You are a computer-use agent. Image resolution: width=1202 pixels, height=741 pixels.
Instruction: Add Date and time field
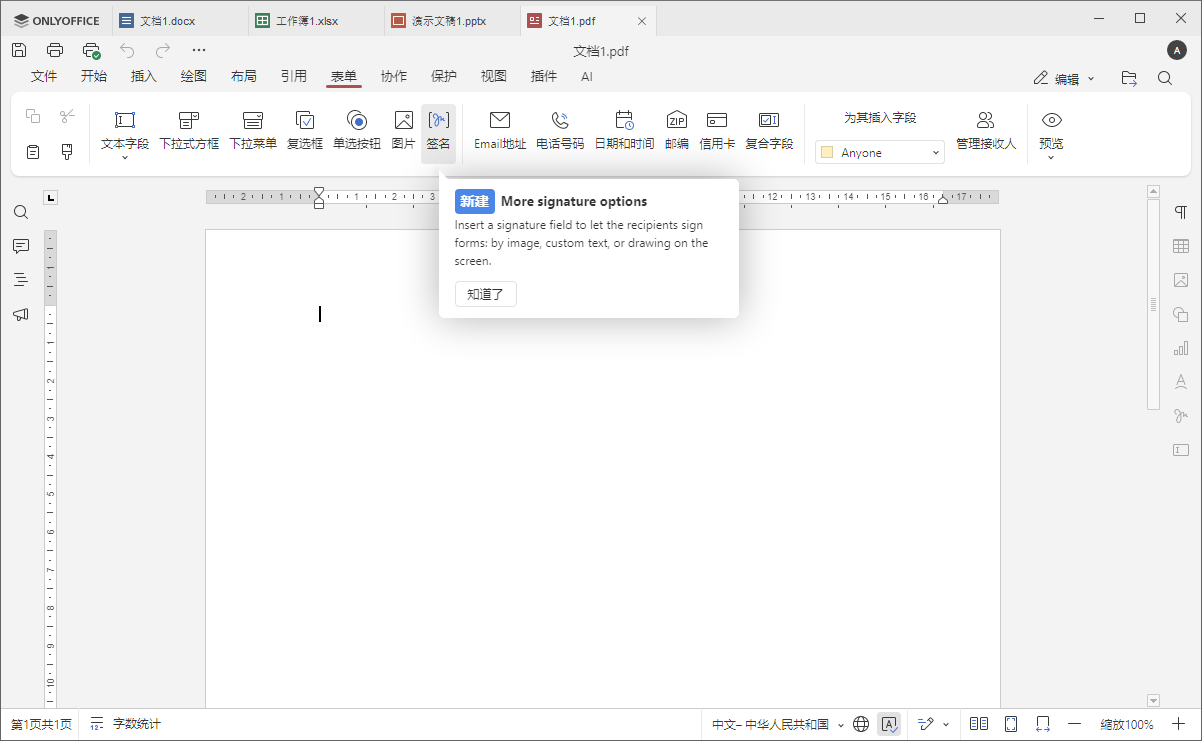coord(624,131)
